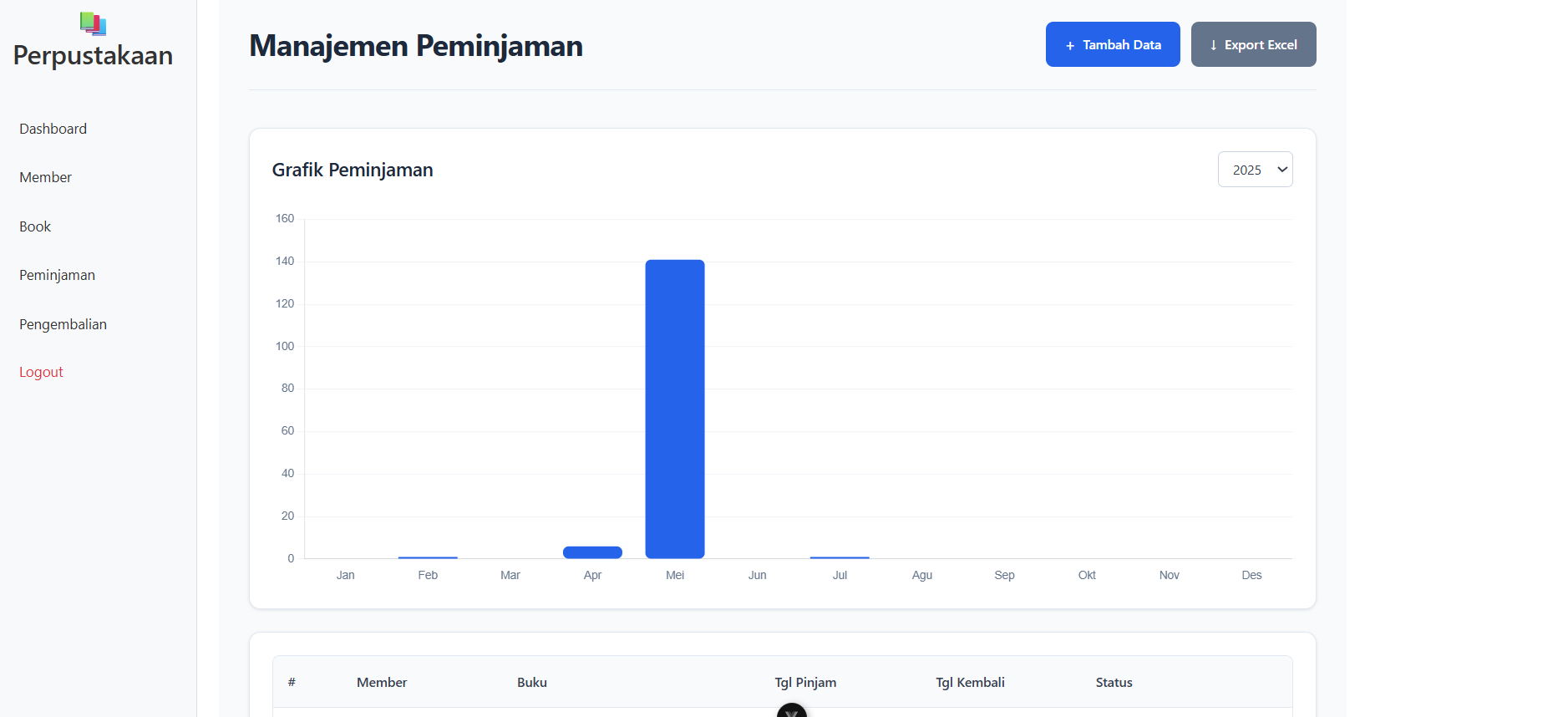Click the Status column header

tap(1114, 683)
